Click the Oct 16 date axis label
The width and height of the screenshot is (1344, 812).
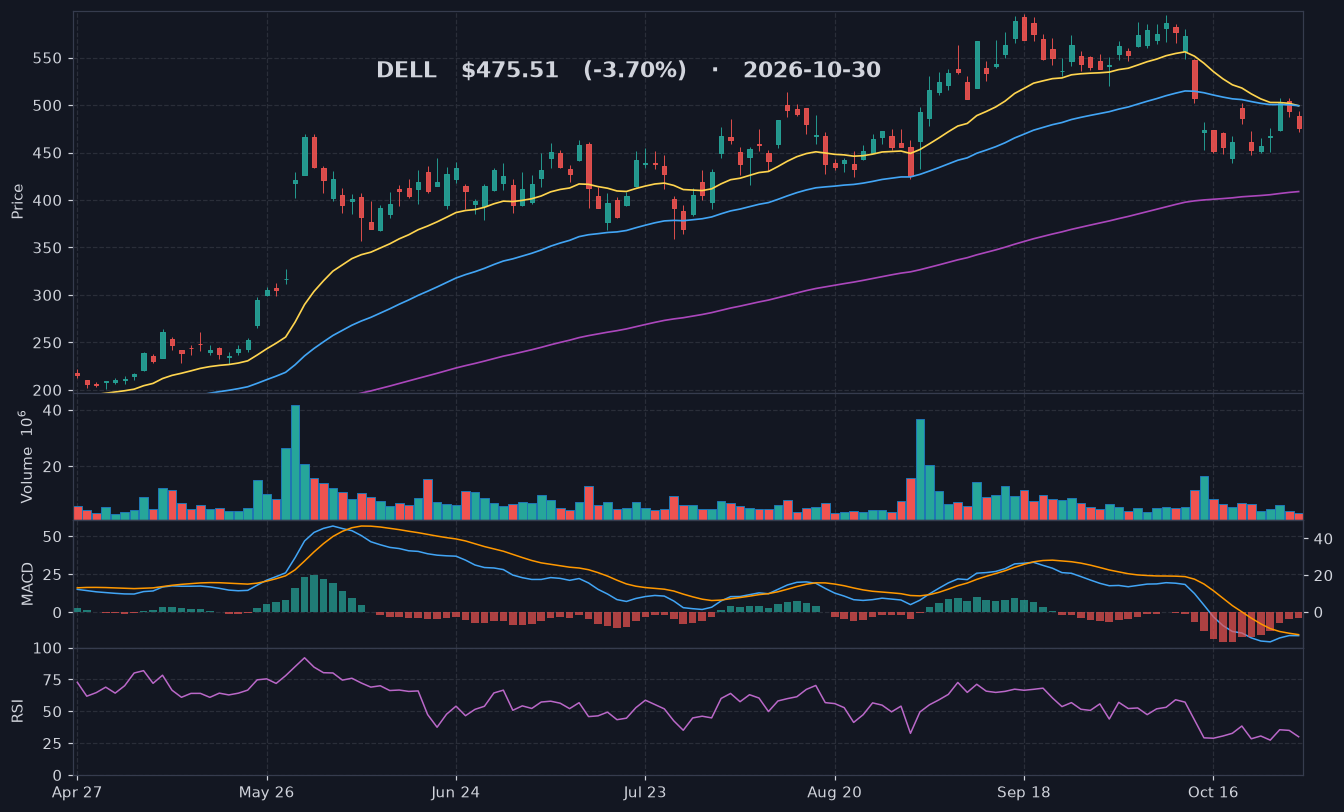(x=1213, y=792)
